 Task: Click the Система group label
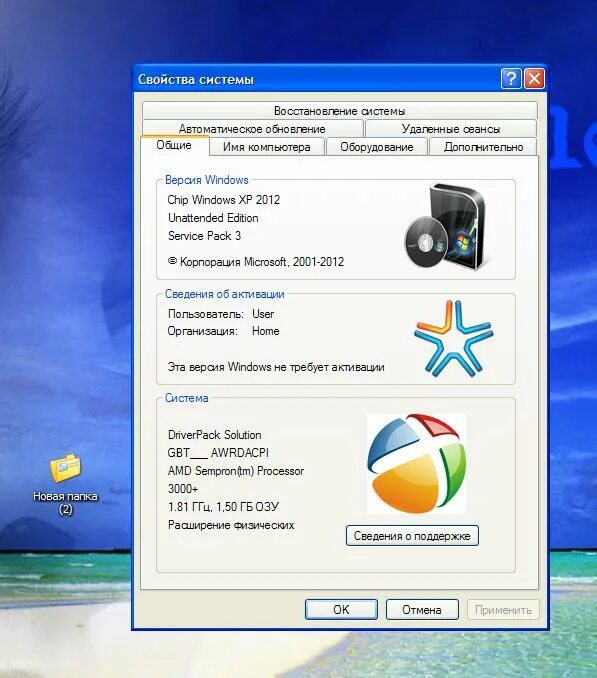[186, 398]
